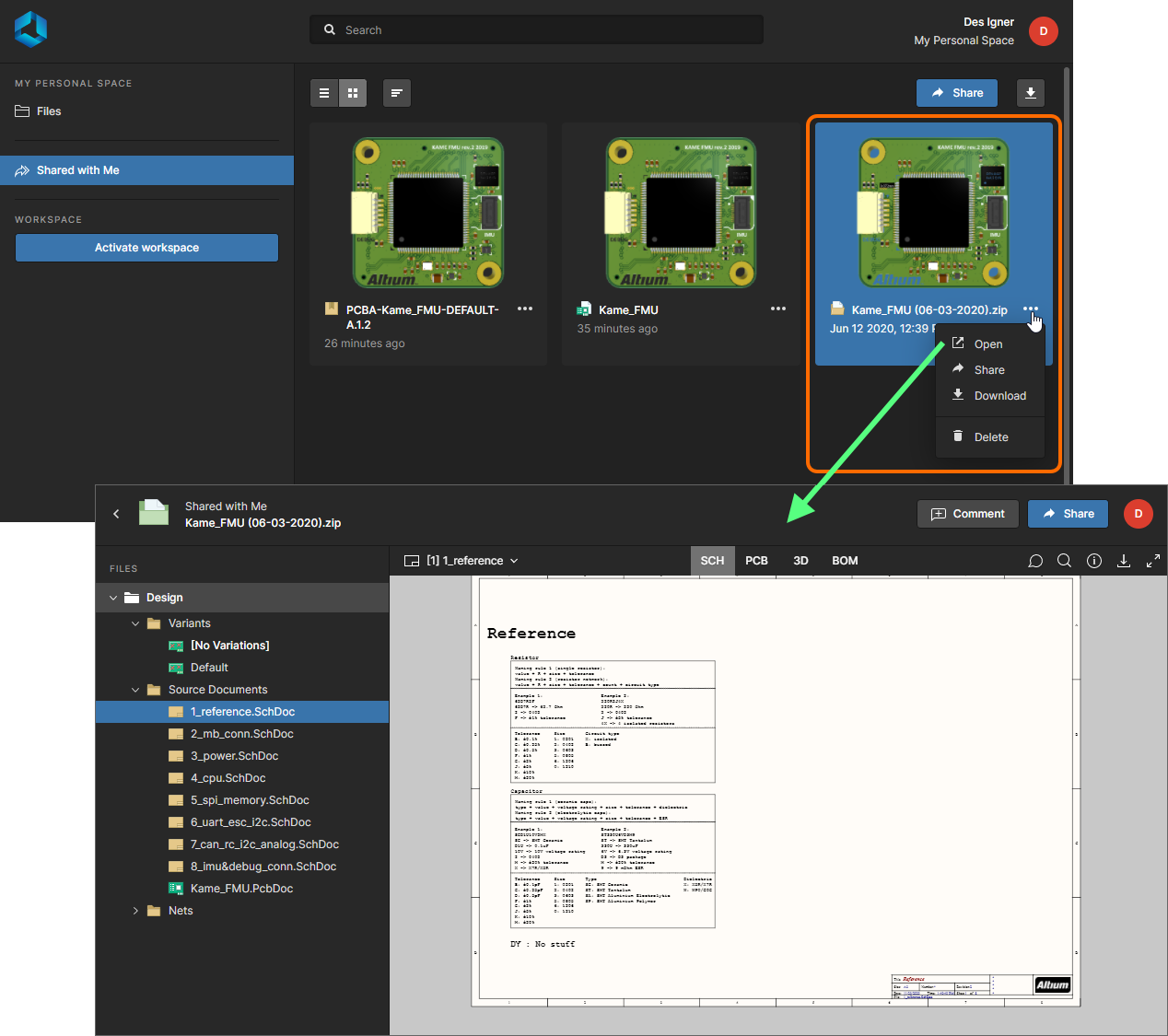Open the comments bubble icon in viewer
Screen dimensions: 1168x1036
(x=1035, y=561)
